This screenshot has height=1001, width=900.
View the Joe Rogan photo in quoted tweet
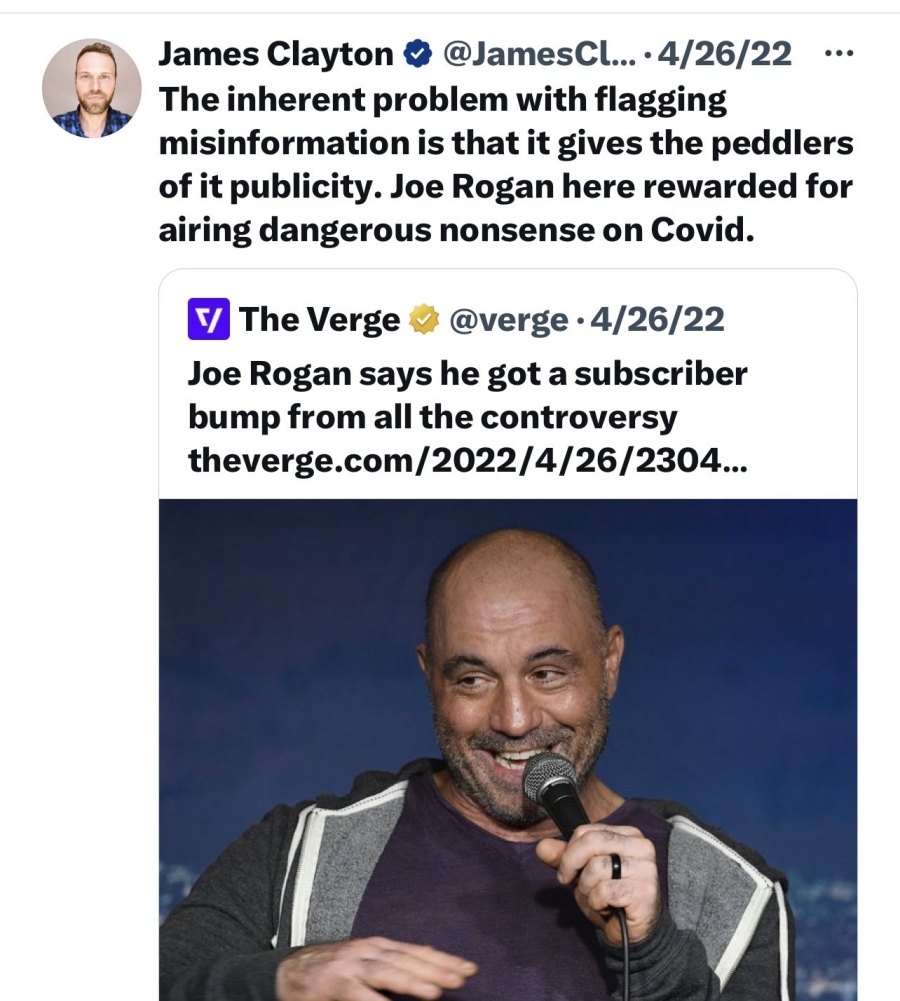pyautogui.click(x=508, y=749)
